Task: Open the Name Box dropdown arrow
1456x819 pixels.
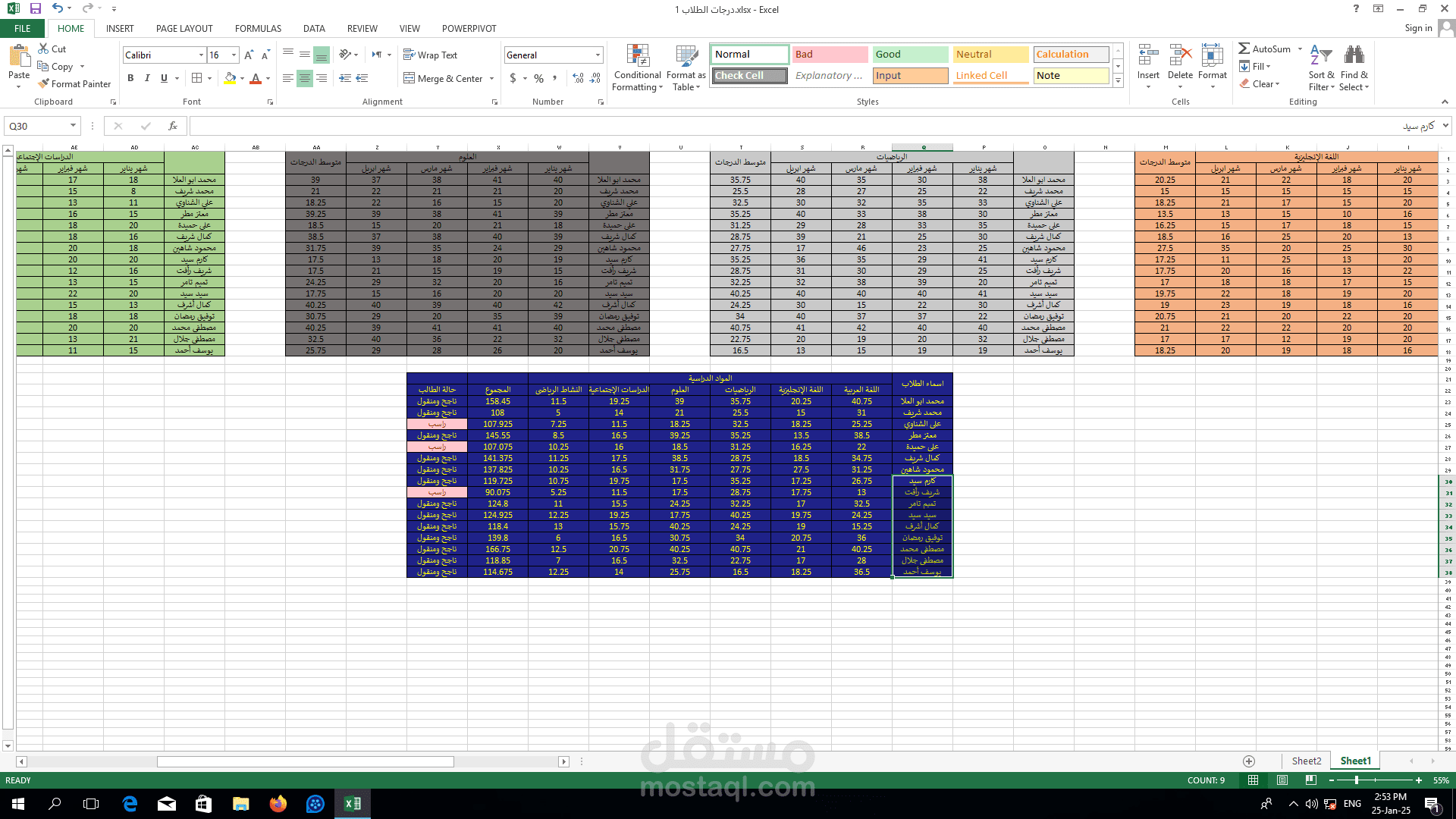Action: point(73,126)
